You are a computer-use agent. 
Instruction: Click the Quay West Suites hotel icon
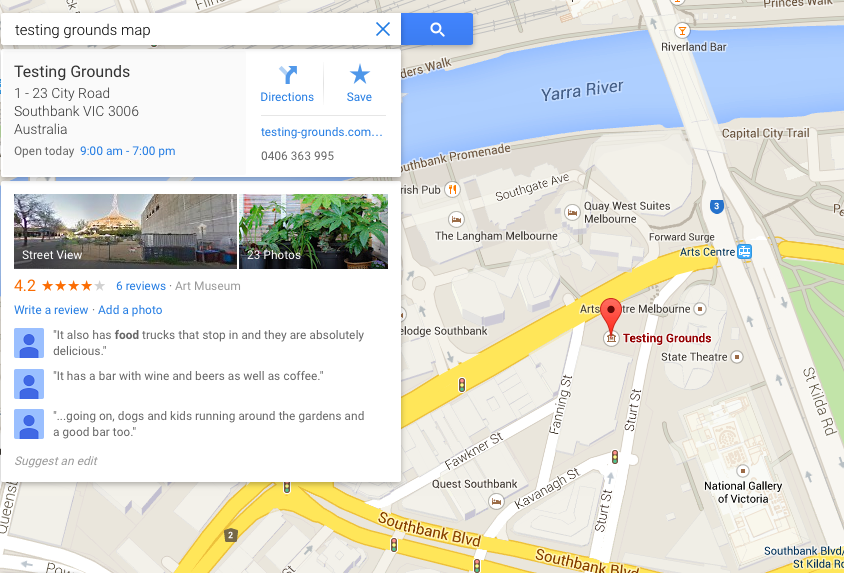click(572, 213)
